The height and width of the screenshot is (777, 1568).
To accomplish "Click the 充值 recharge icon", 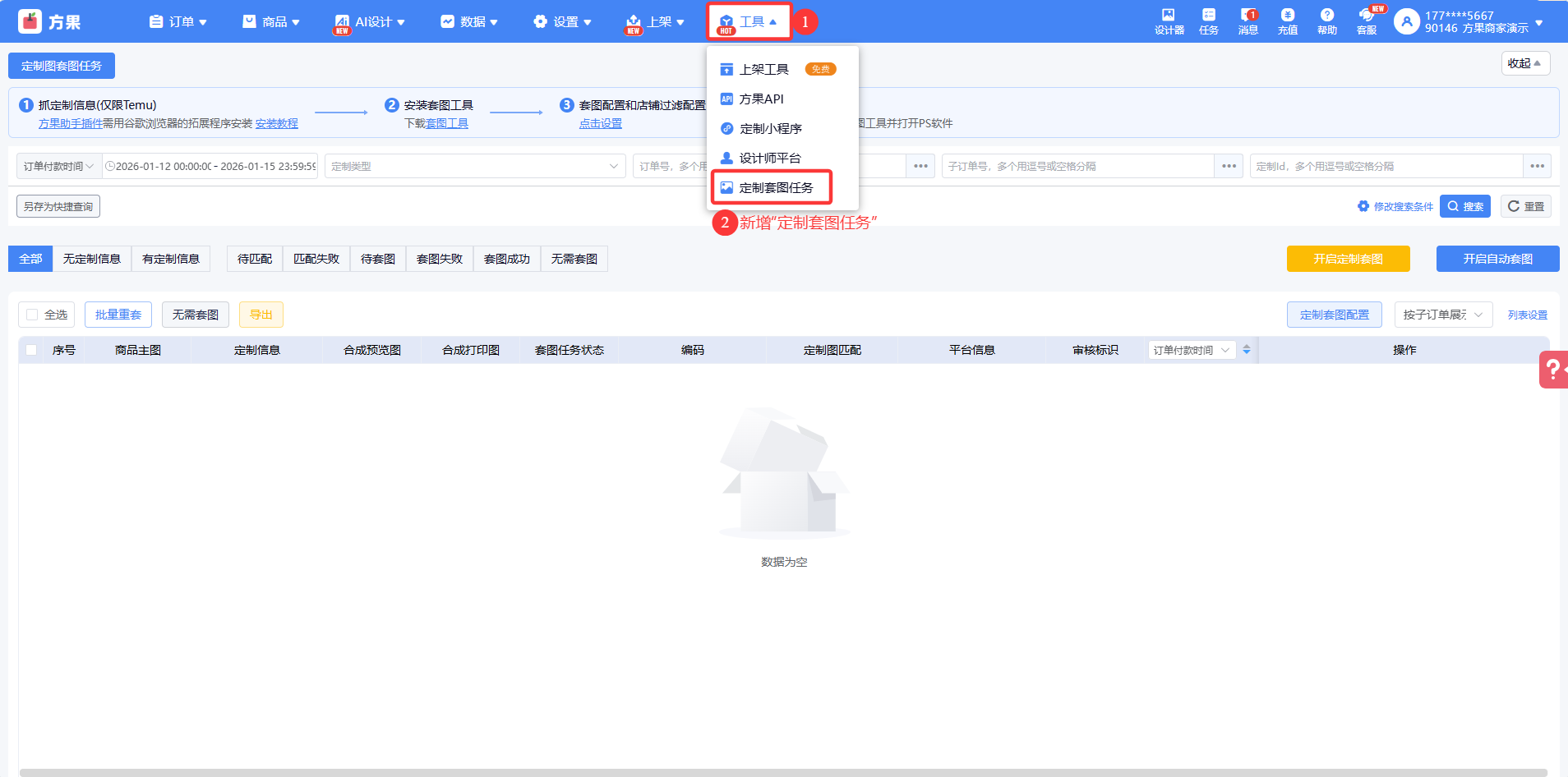I will (1287, 21).
